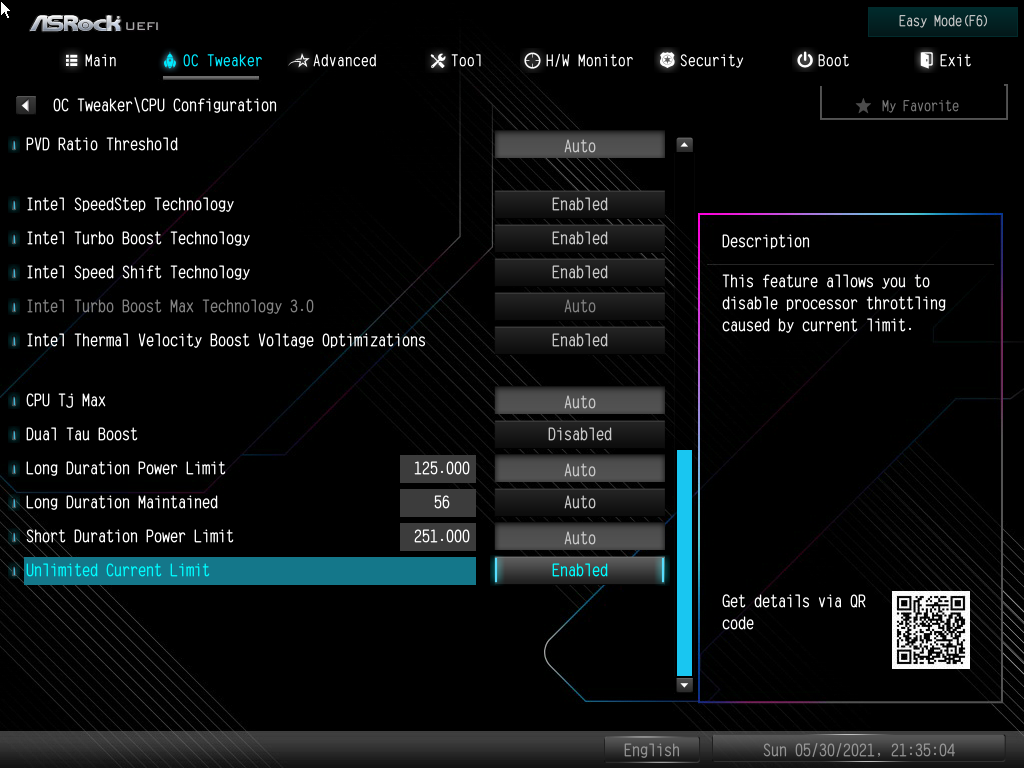Image resolution: width=1024 pixels, height=768 pixels.
Task: Toggle Intel SpeedStep Technology Enabled value
Action: pyautogui.click(x=579, y=204)
